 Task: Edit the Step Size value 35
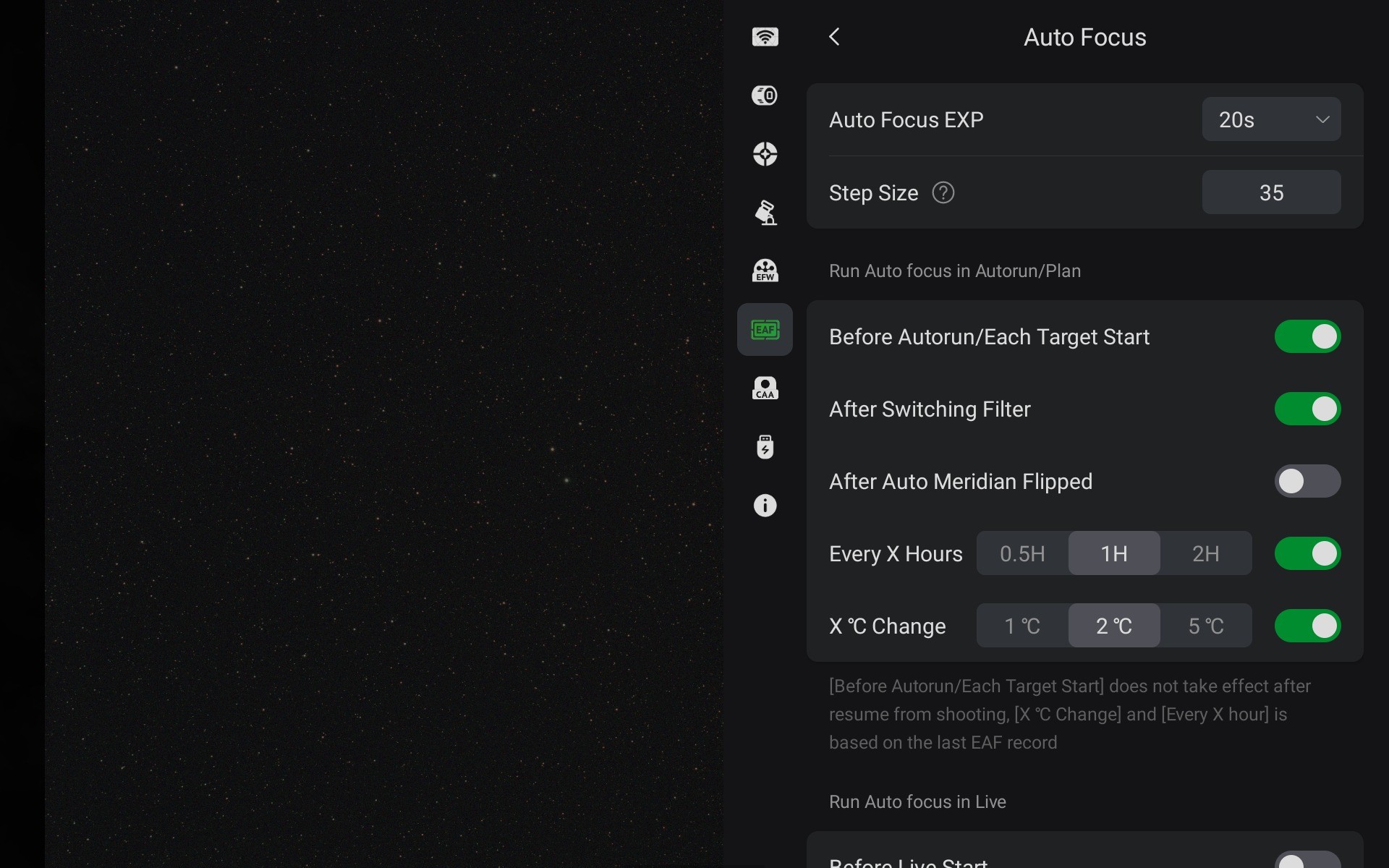(x=1271, y=192)
